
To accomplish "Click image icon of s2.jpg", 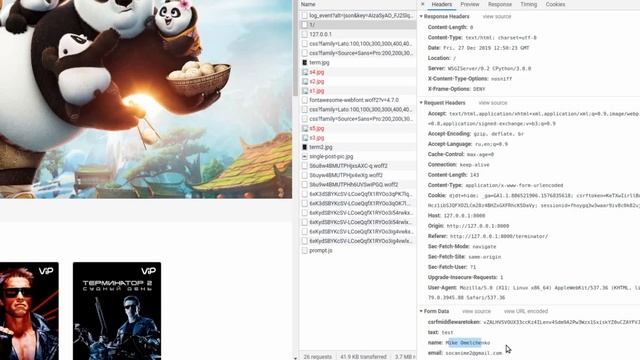I will point(304,81).
